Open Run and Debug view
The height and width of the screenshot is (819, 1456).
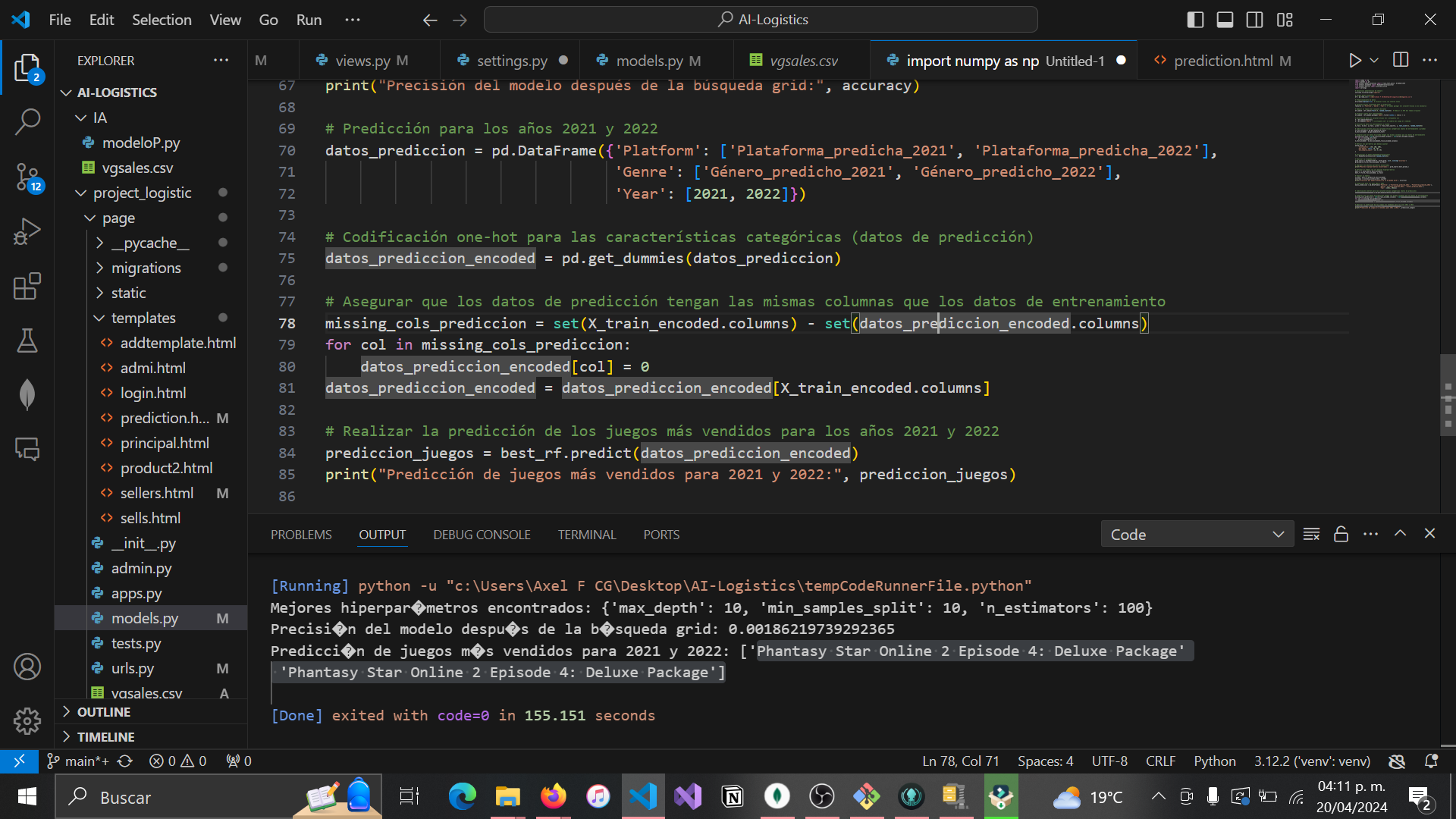(x=27, y=231)
